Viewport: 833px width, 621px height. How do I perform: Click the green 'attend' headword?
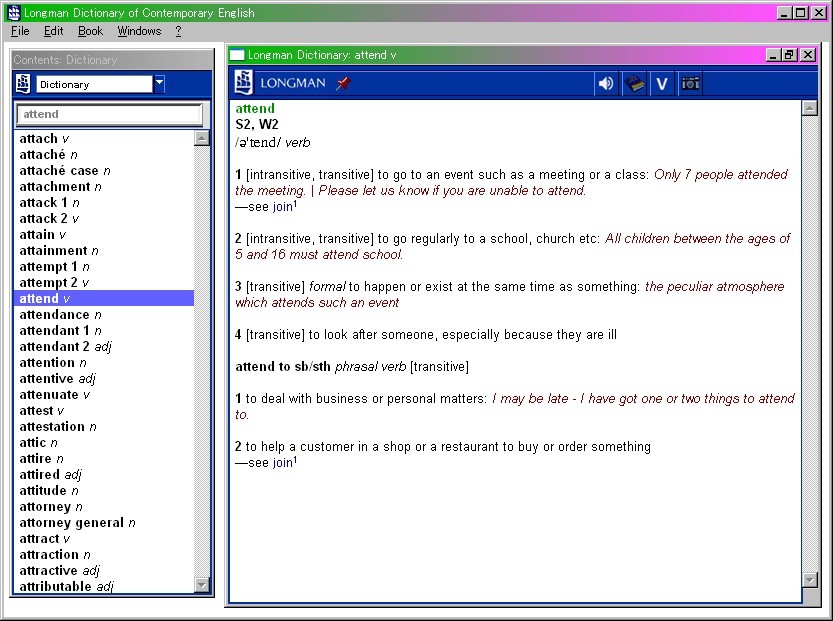[255, 108]
